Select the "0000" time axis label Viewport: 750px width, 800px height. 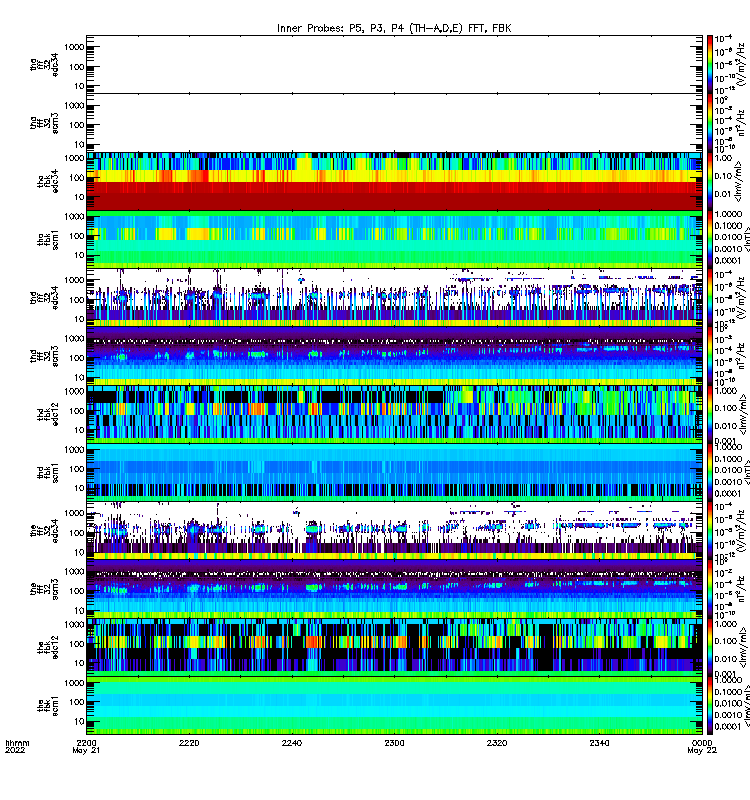(702, 743)
